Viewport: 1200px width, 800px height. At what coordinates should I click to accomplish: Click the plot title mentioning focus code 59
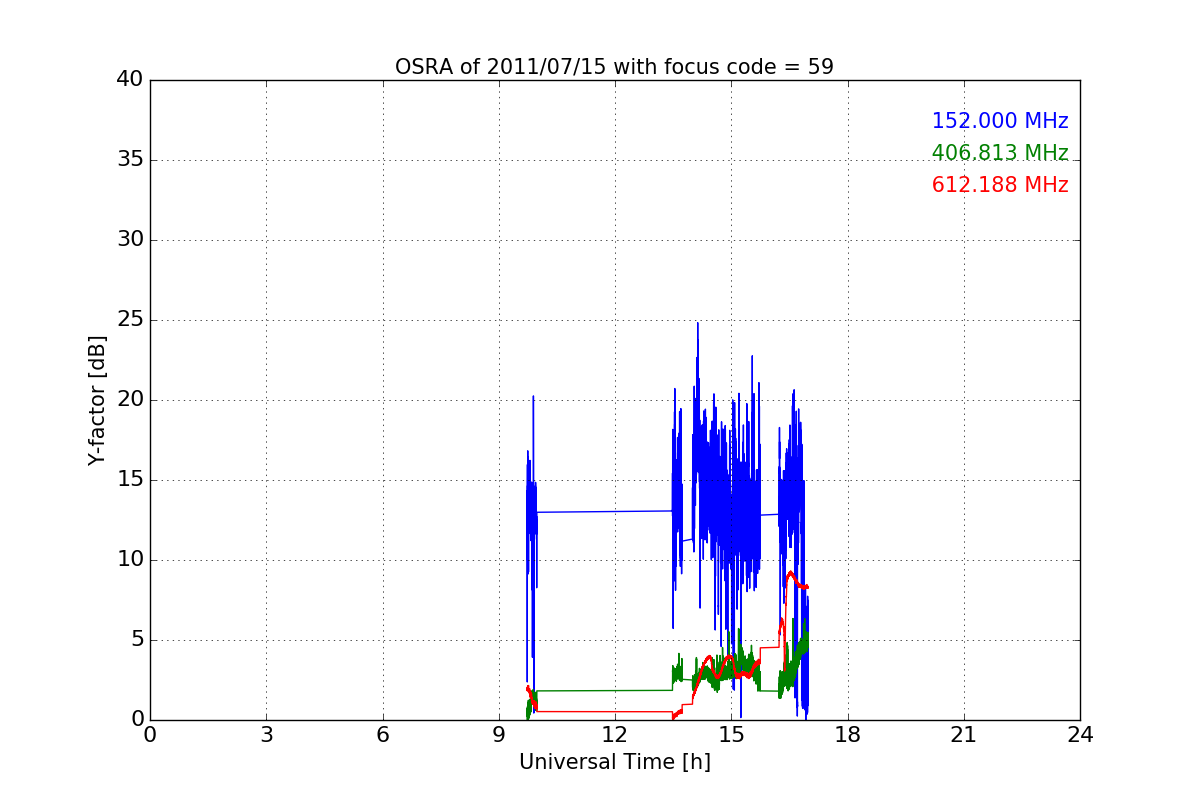[x=614, y=67]
